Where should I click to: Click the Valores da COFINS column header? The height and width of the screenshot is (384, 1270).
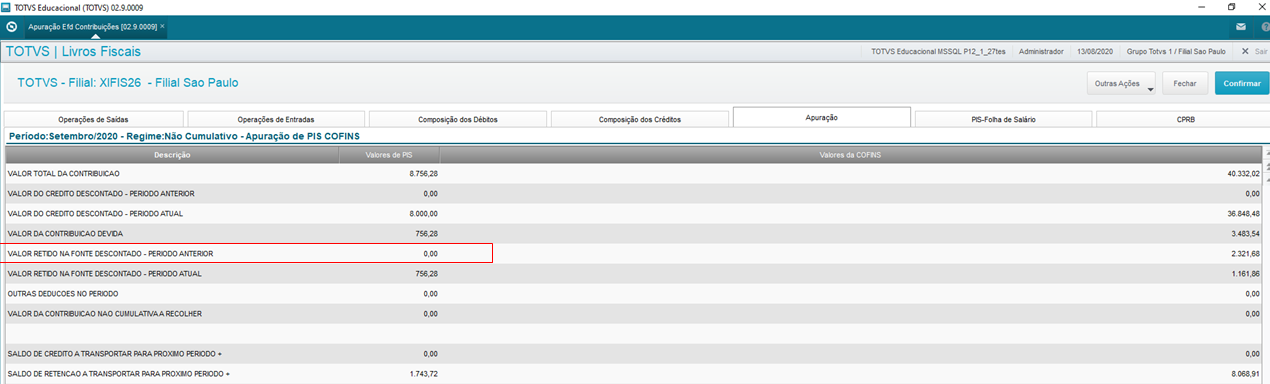[x=851, y=155]
